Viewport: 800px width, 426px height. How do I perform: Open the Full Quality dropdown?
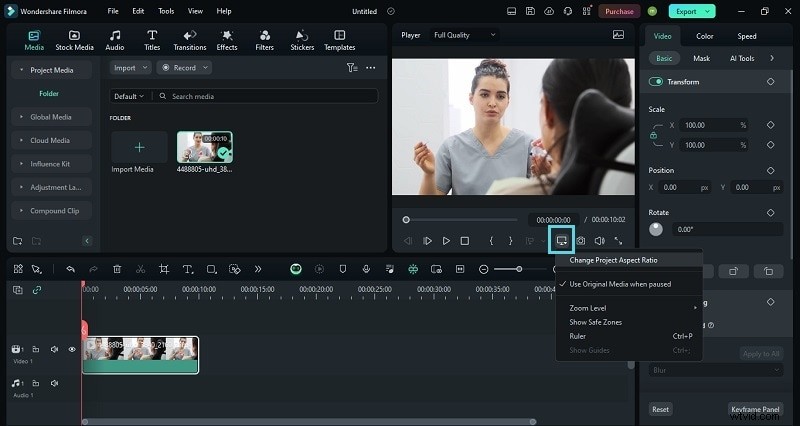click(464, 35)
